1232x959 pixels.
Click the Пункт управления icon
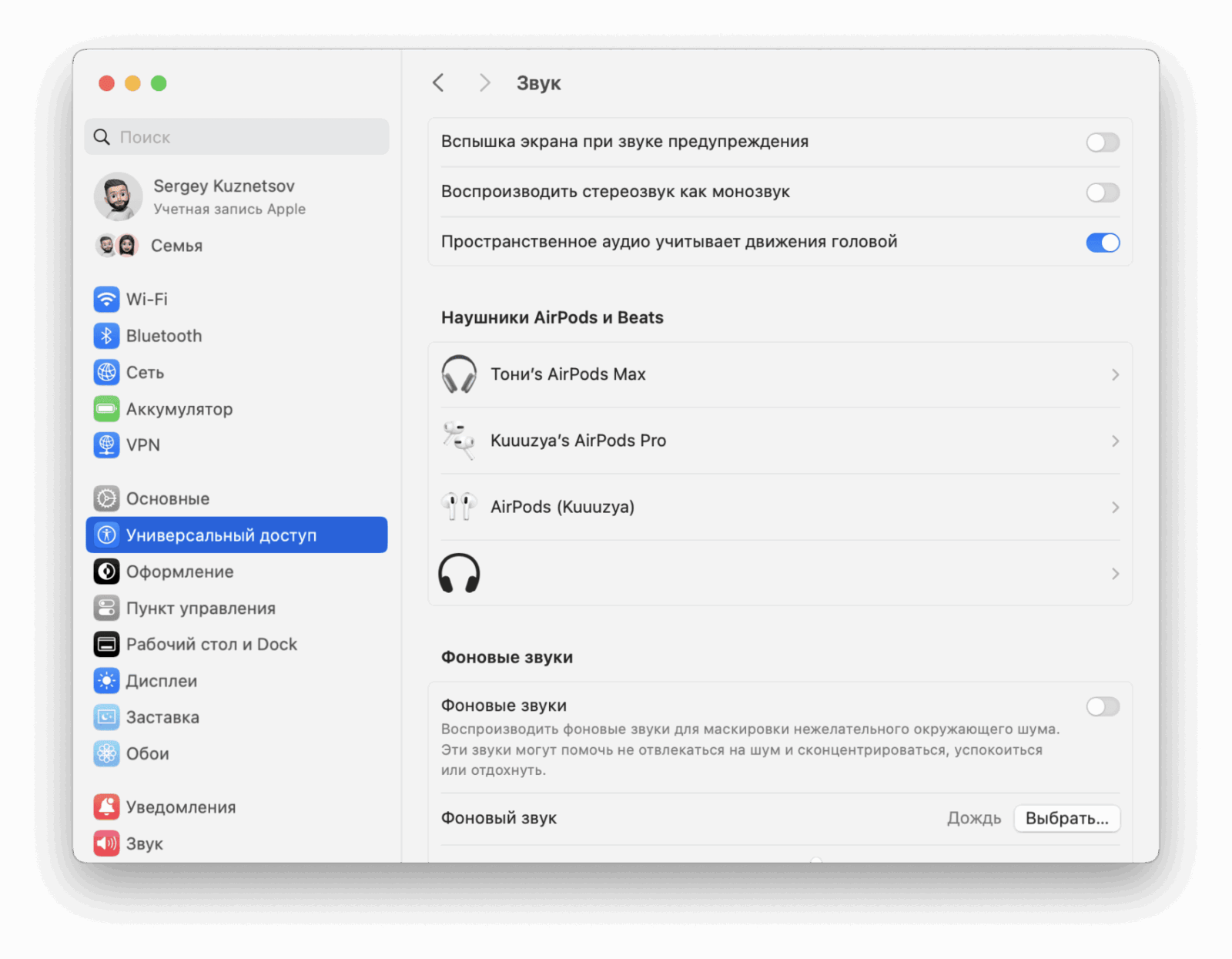[x=106, y=608]
